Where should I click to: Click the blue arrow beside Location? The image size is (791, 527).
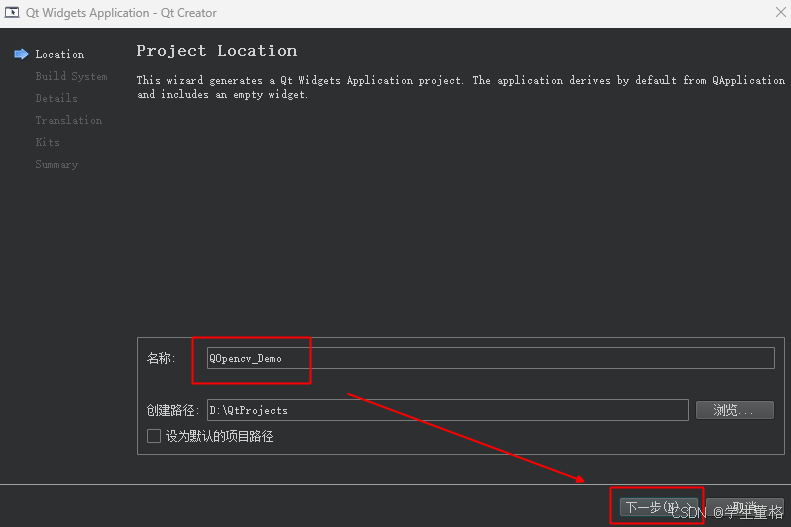[x=21, y=54]
